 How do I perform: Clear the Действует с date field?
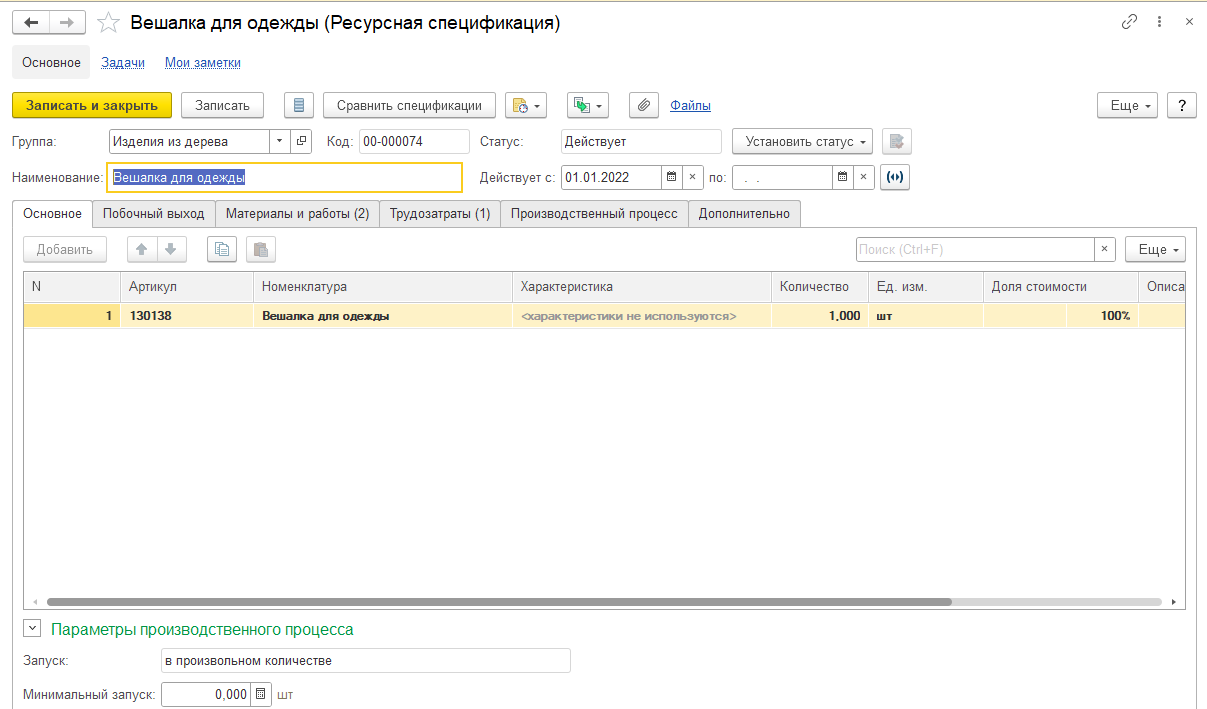pos(693,177)
